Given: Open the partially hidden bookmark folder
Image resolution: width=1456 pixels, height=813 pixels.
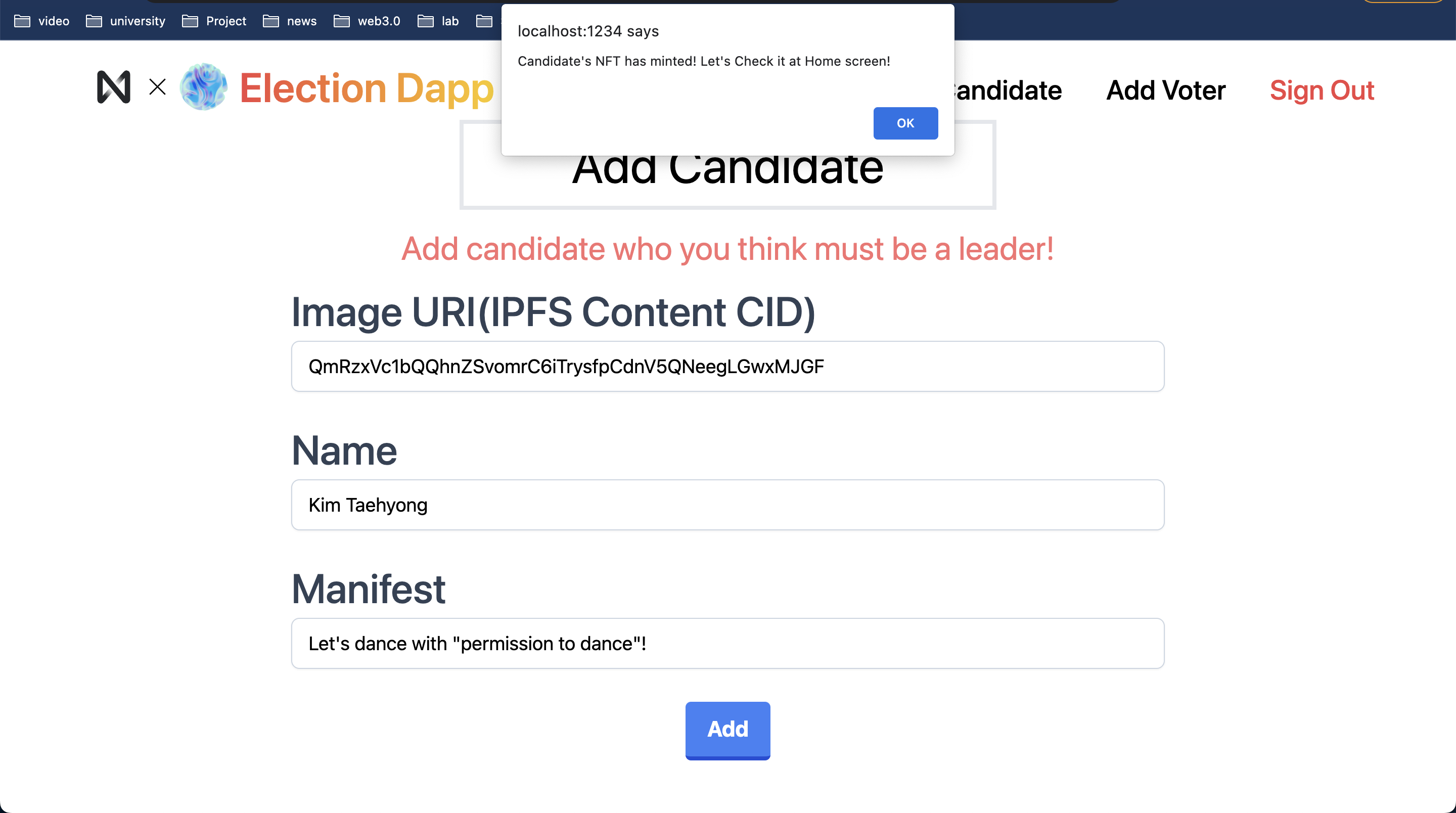Looking at the screenshot, I should coord(485,21).
